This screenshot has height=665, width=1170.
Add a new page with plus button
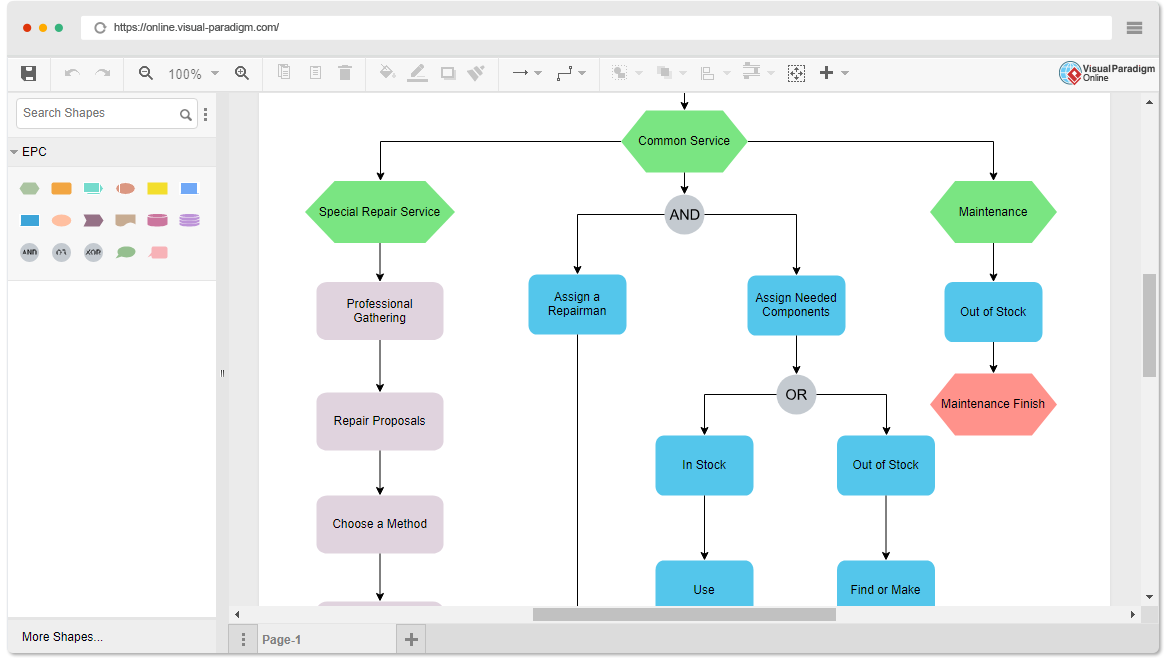click(x=411, y=640)
